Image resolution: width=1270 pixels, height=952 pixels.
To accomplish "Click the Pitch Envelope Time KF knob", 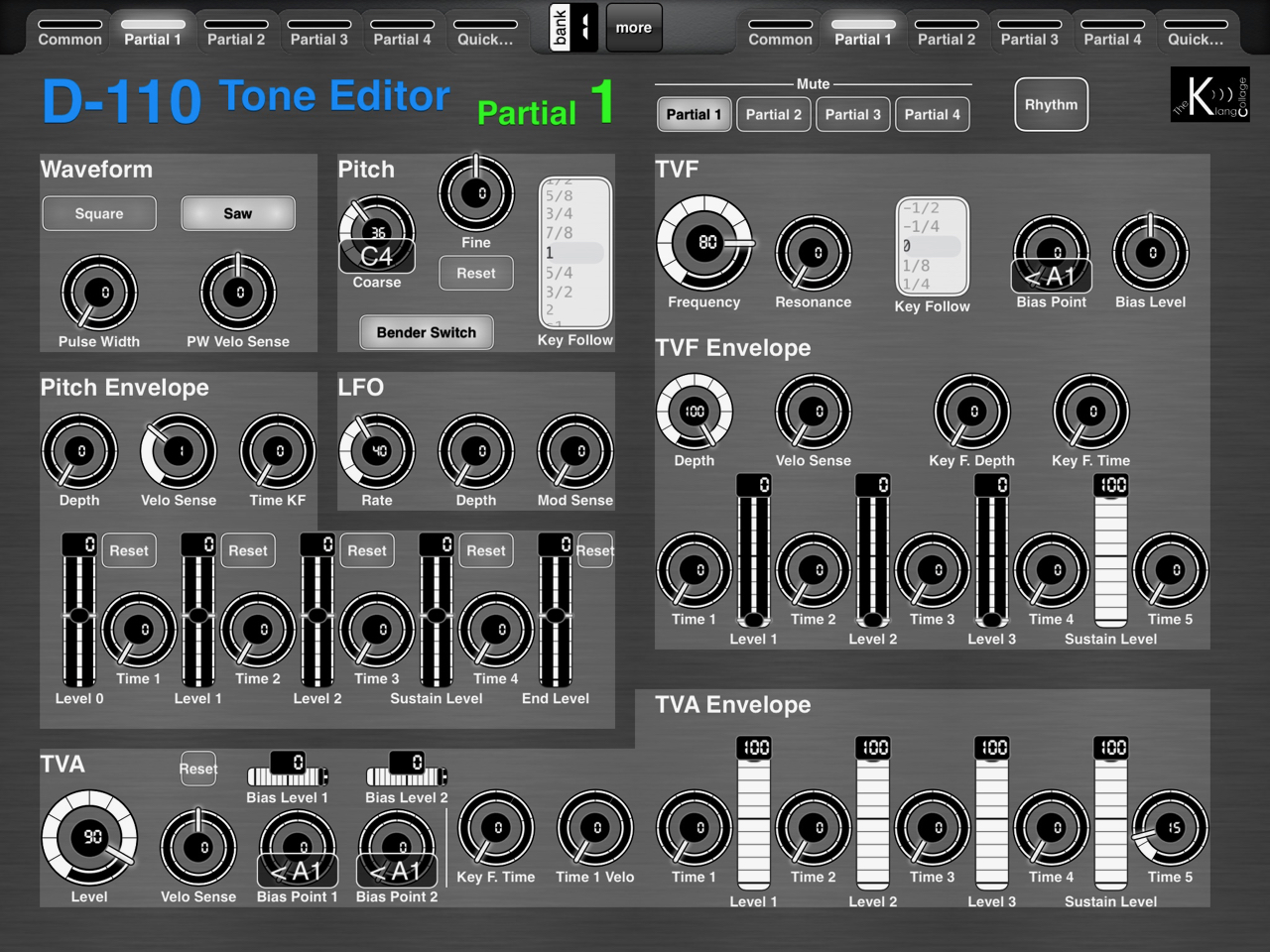I will point(278,451).
